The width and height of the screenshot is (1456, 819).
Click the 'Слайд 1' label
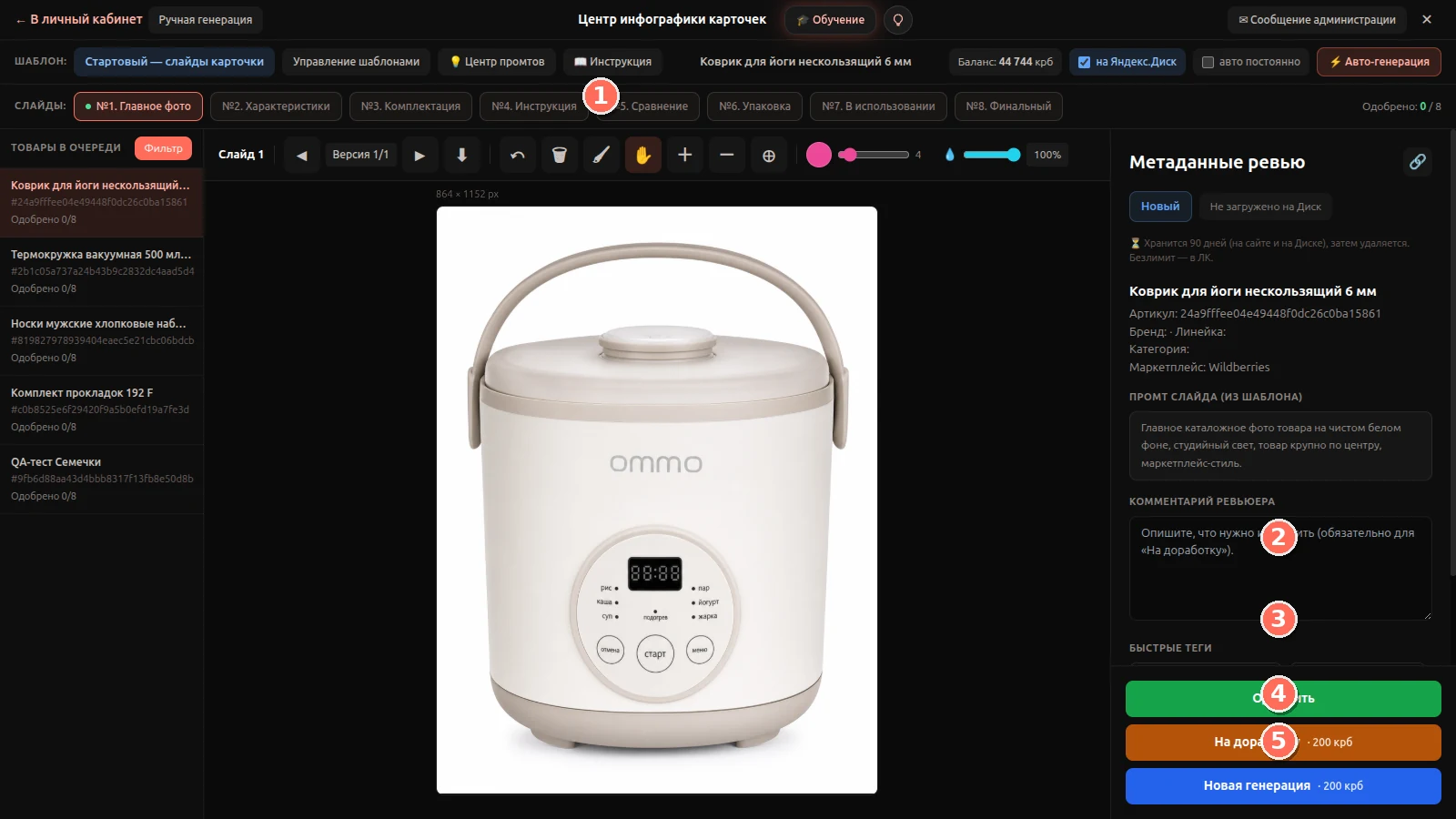click(x=241, y=155)
